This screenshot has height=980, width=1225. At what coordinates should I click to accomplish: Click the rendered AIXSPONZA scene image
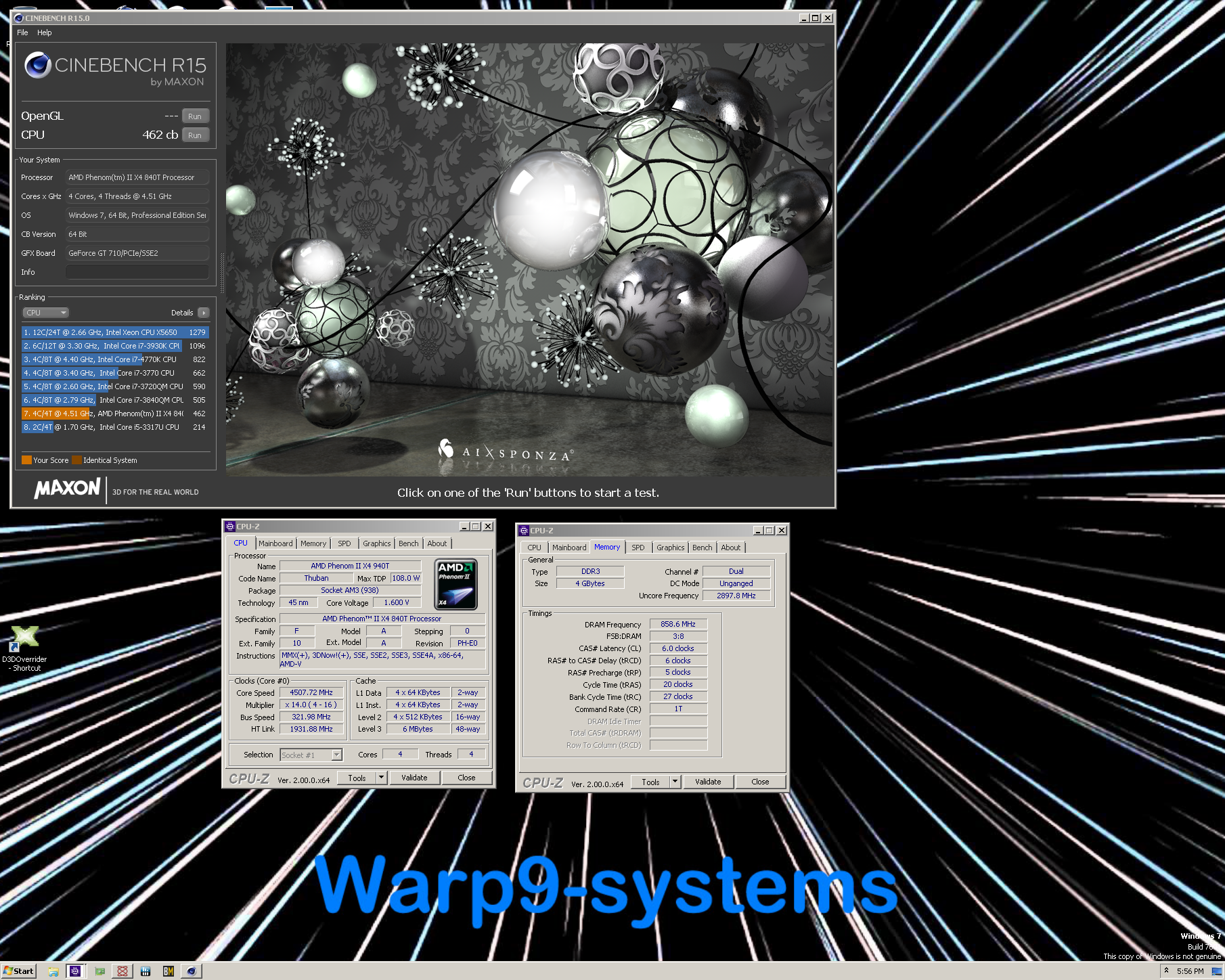coord(529,259)
